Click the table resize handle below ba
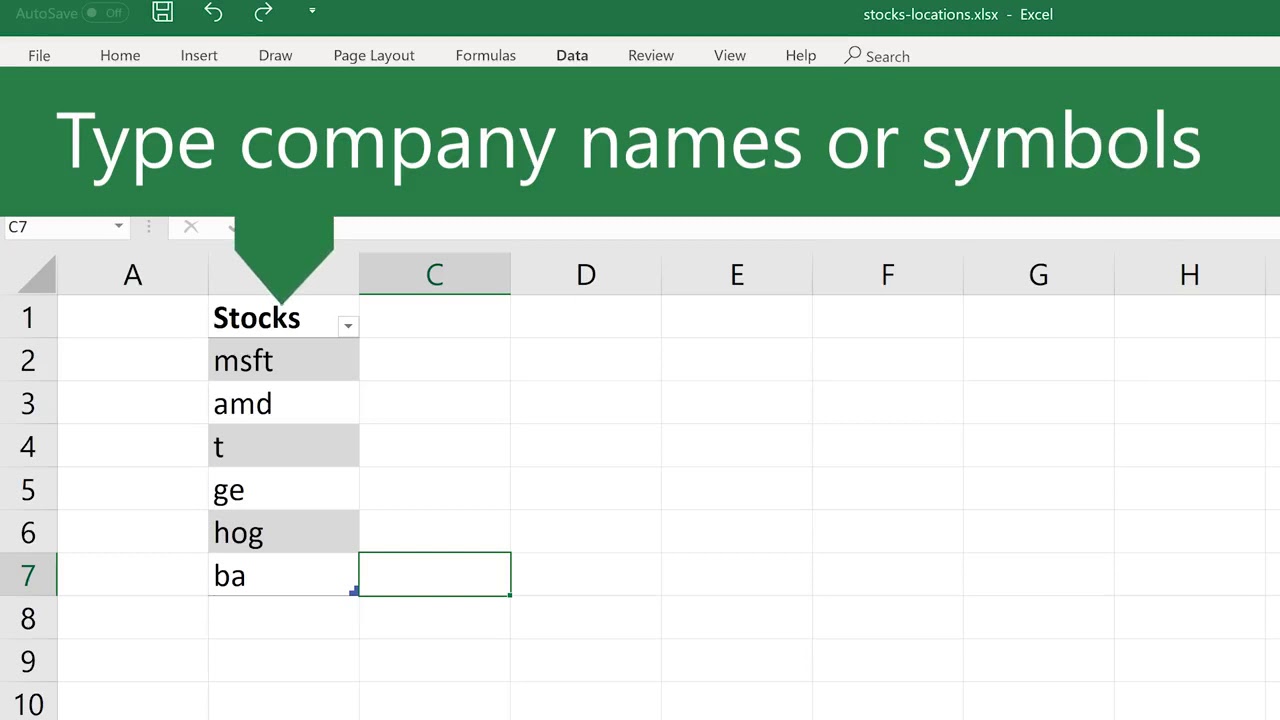 coord(354,592)
